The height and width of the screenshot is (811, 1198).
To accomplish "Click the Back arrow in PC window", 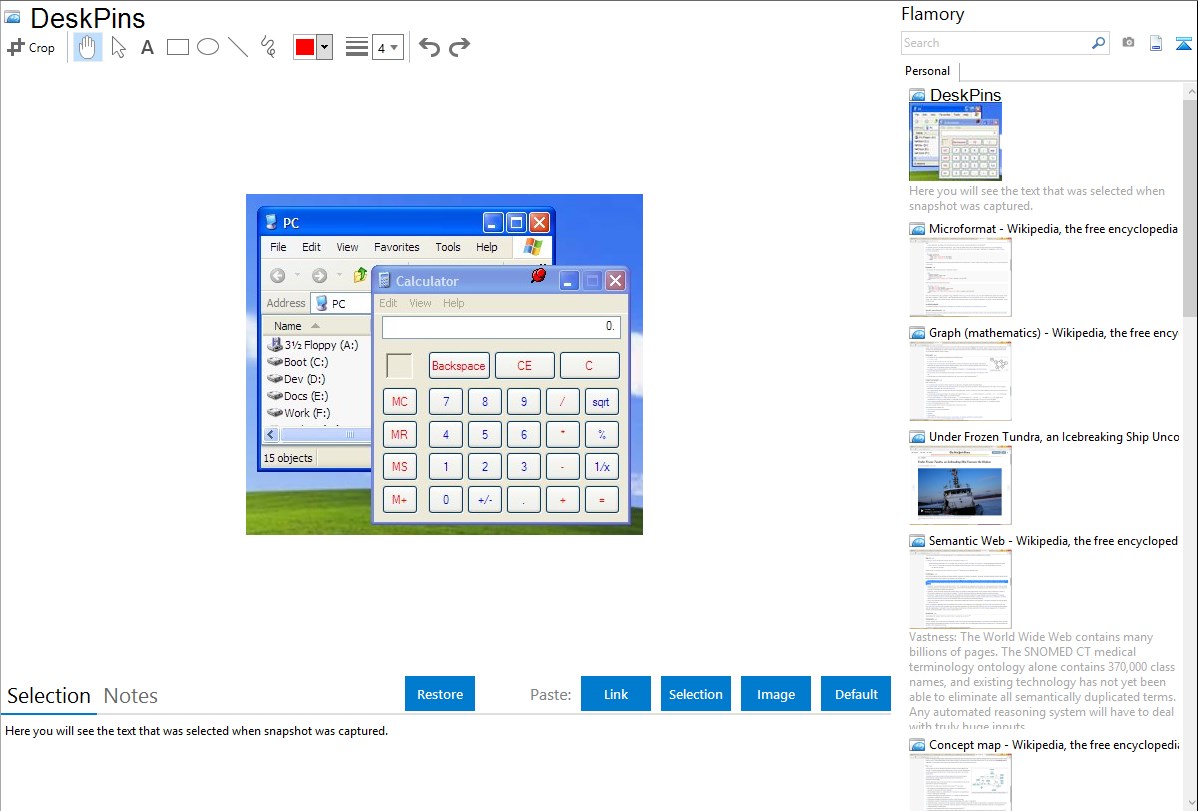I will [277, 275].
